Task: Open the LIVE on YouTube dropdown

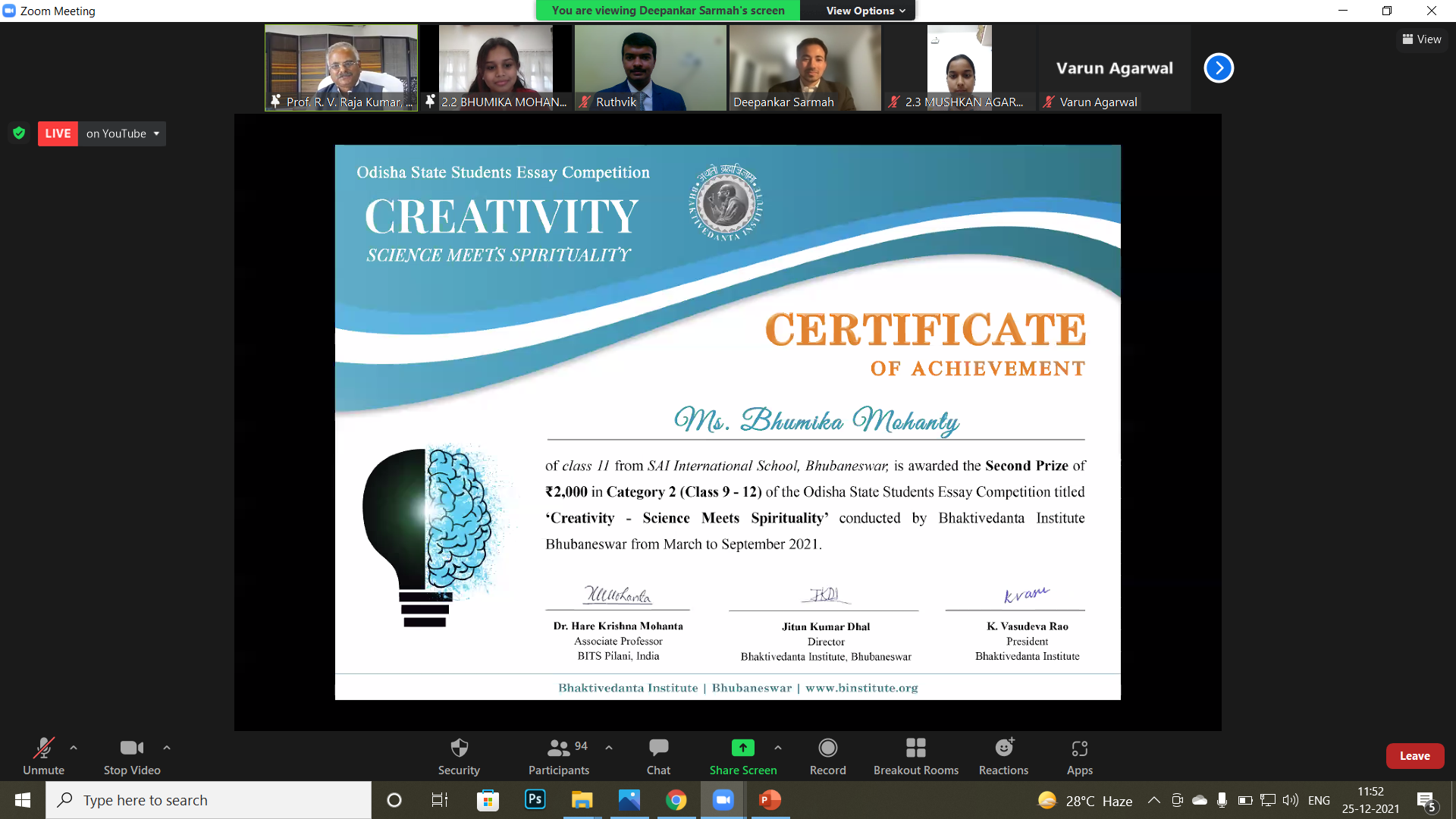Action: [x=123, y=133]
